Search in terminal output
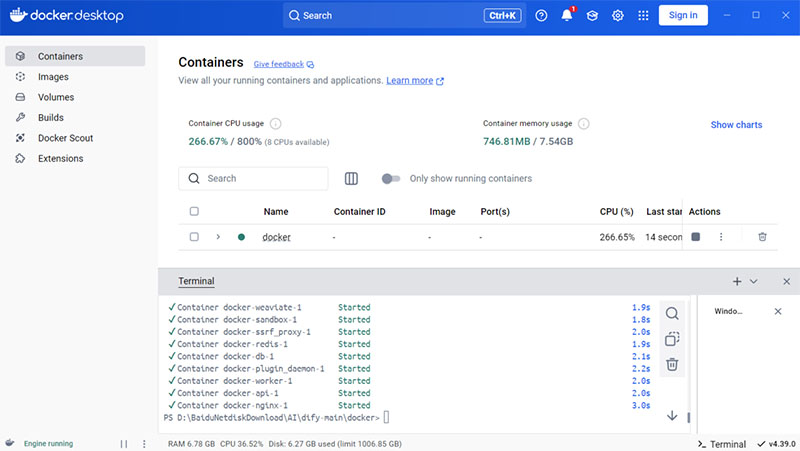Viewport: 800px width, 451px height. pyautogui.click(x=672, y=313)
